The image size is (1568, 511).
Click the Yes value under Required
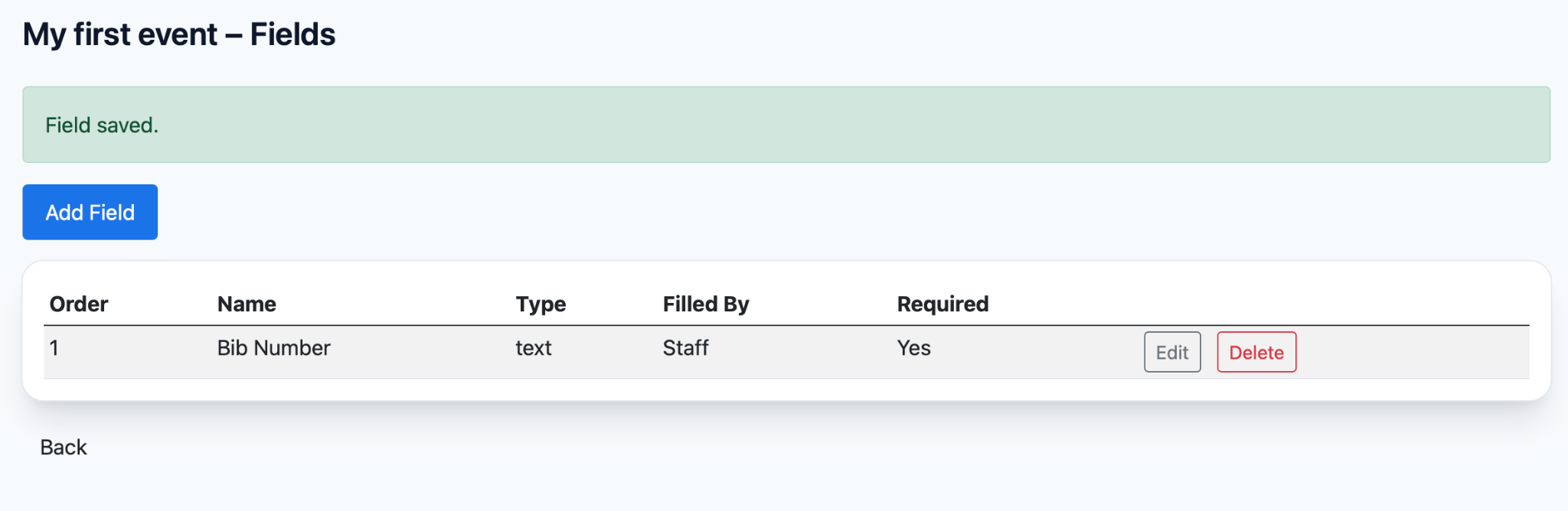[x=913, y=348]
